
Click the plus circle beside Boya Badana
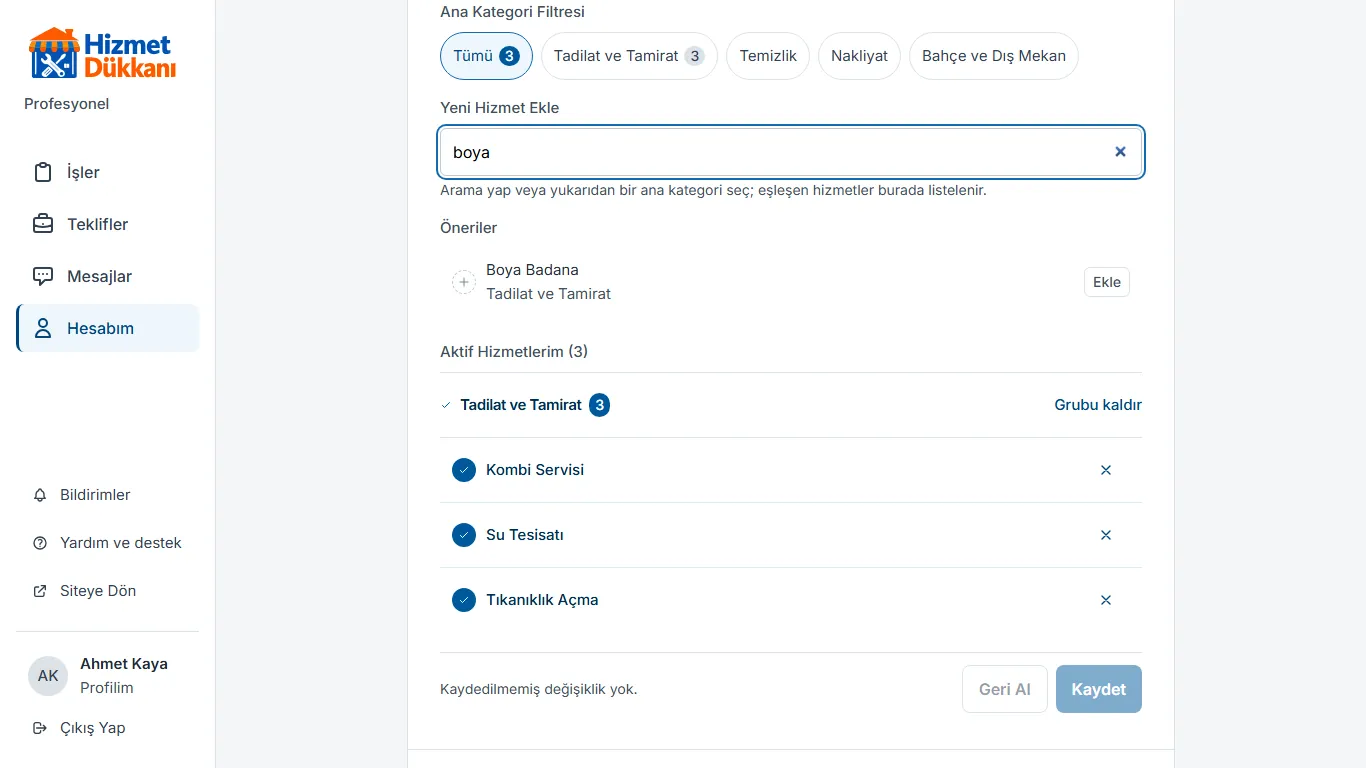click(464, 282)
